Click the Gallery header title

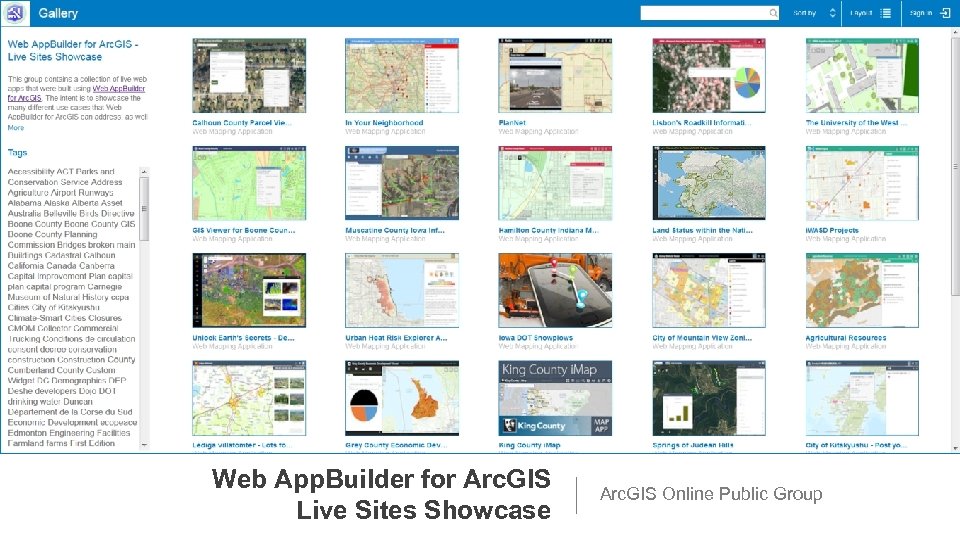click(58, 13)
